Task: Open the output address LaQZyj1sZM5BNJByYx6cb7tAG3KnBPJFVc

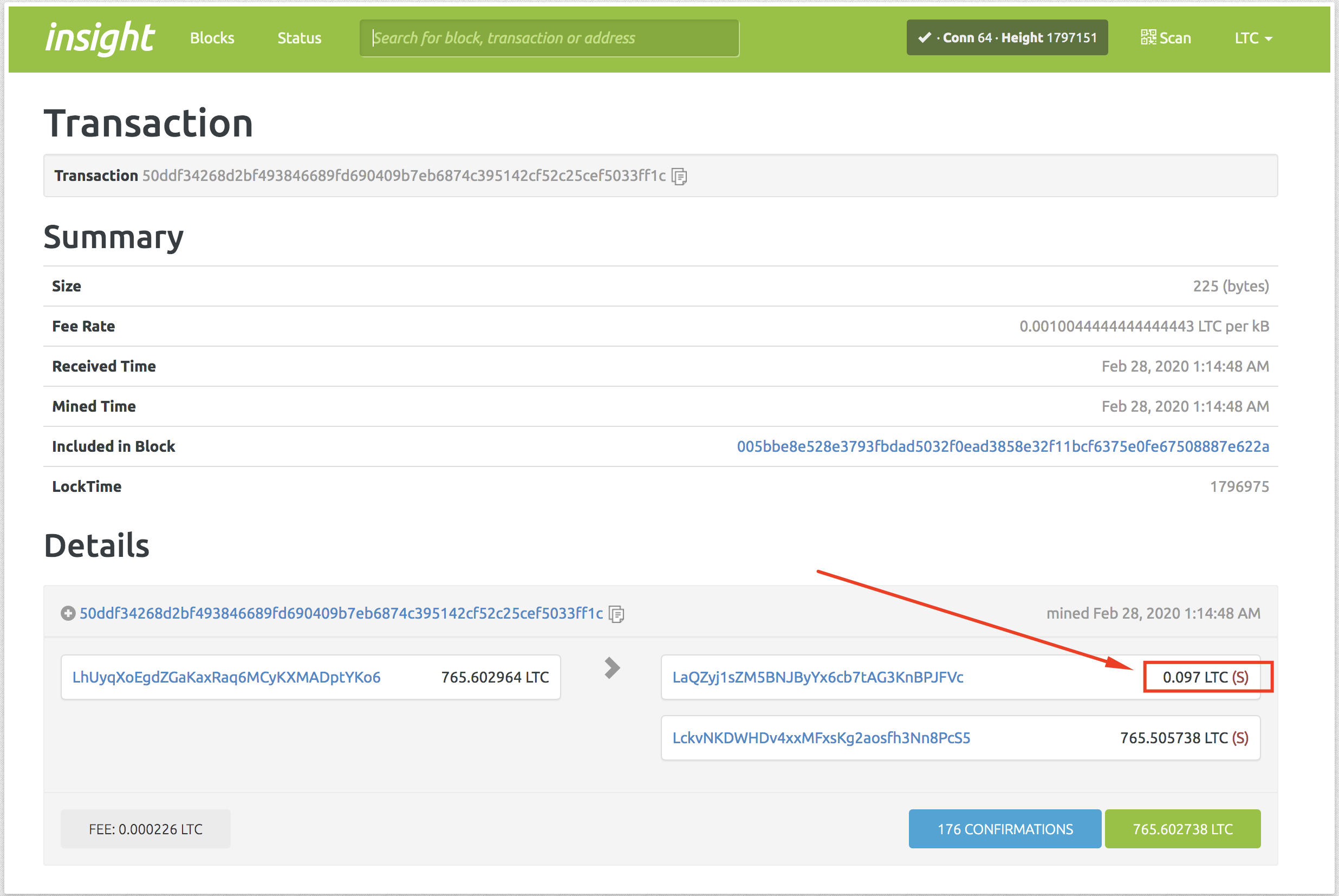Action: [817, 677]
